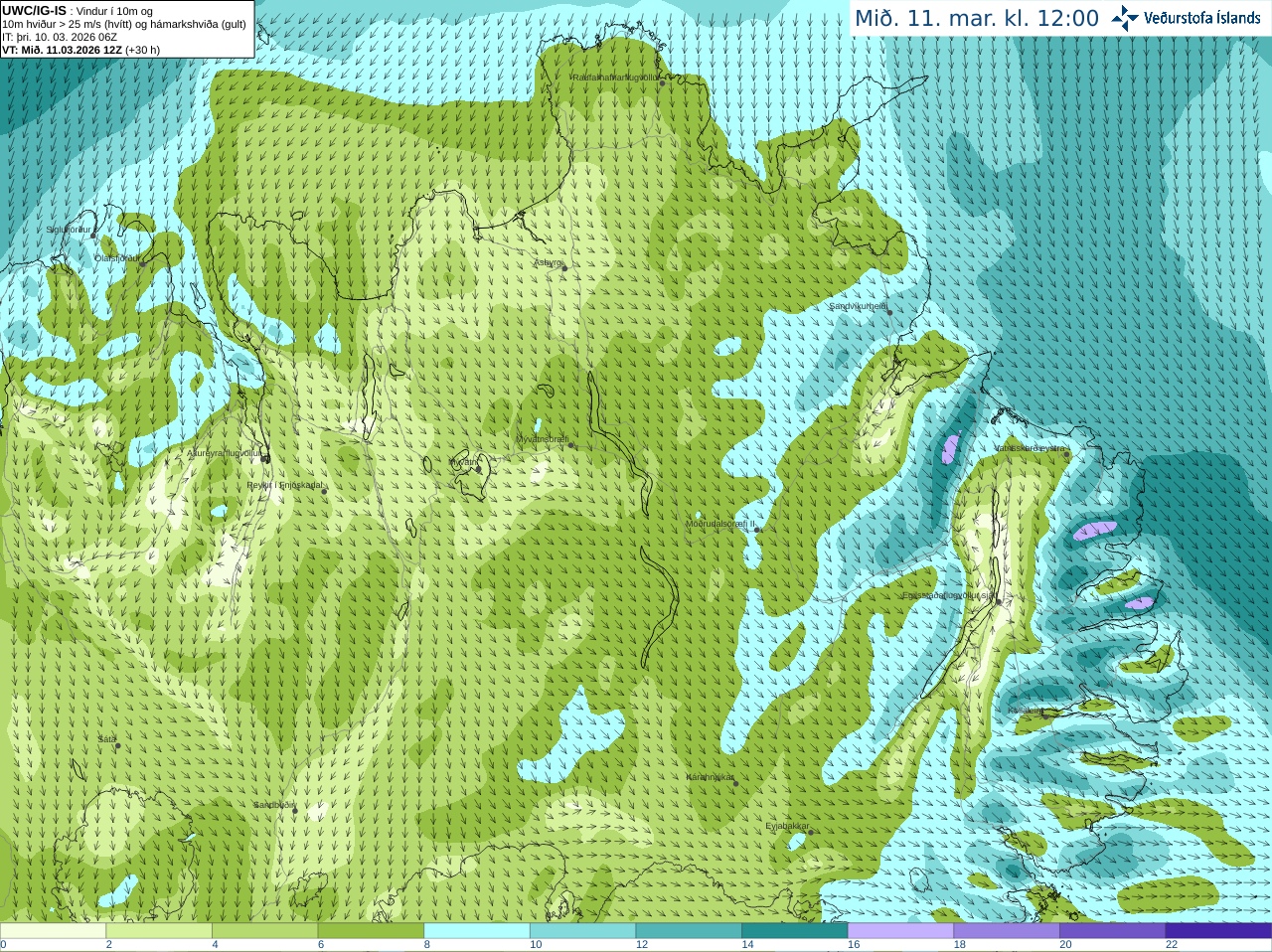
Task: Click the Sáta station label
Action: point(106,739)
